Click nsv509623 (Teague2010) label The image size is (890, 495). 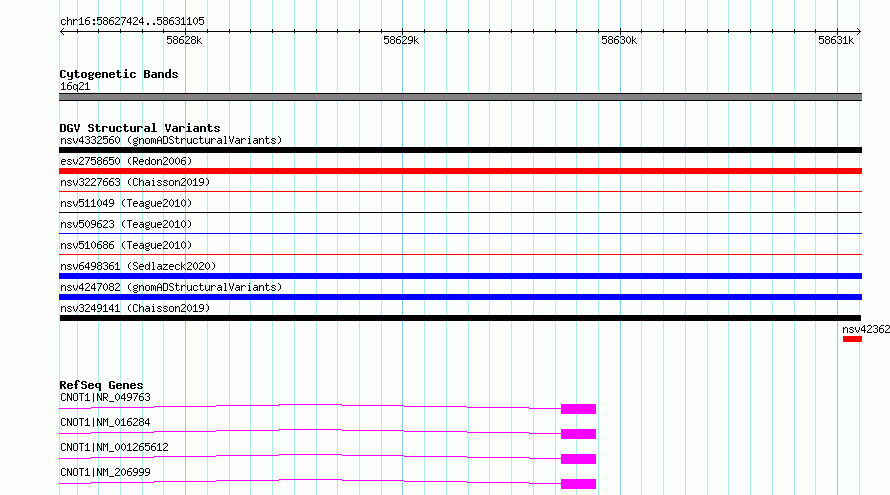pyautogui.click(x=126, y=224)
